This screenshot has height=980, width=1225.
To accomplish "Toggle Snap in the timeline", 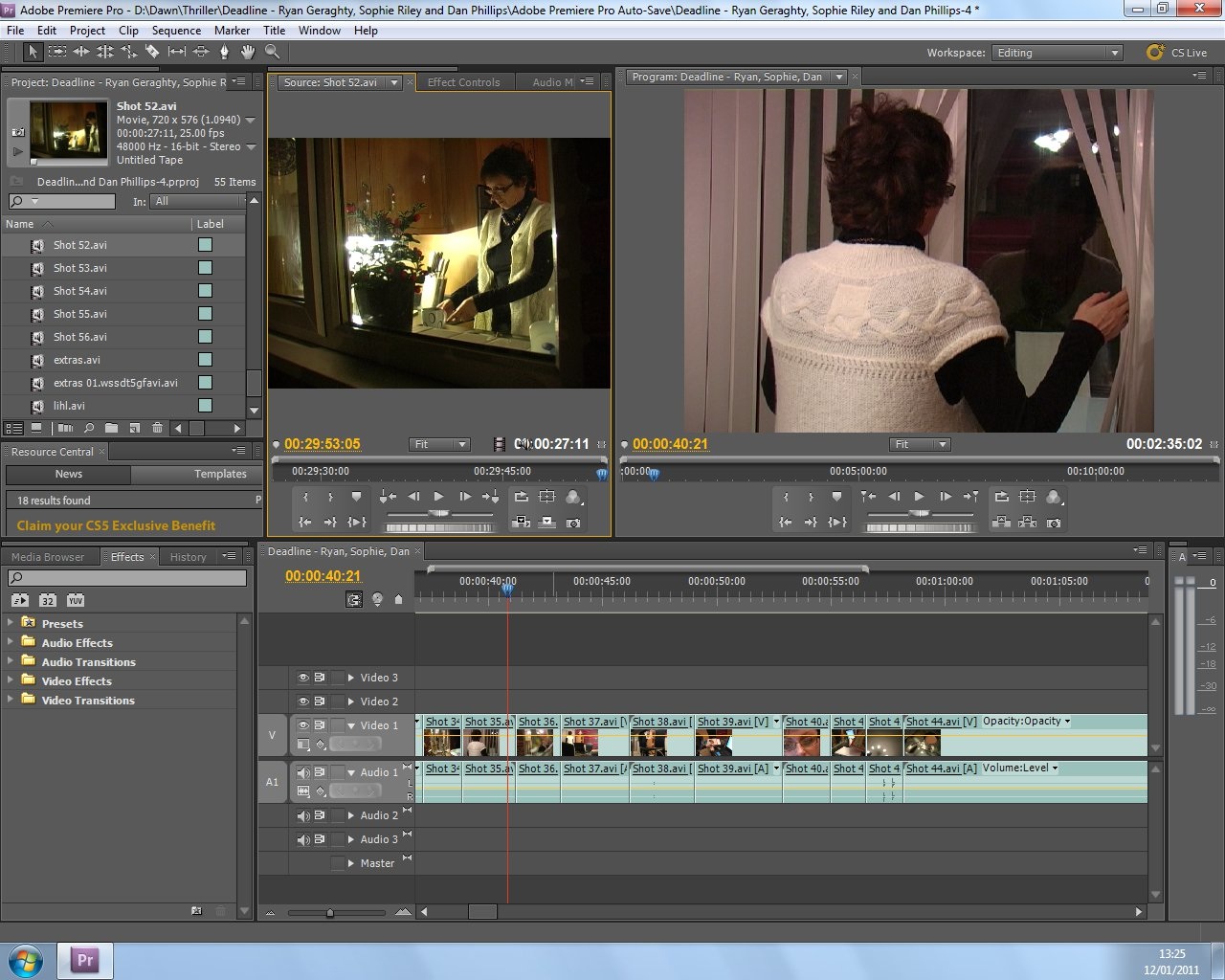I will [x=354, y=600].
